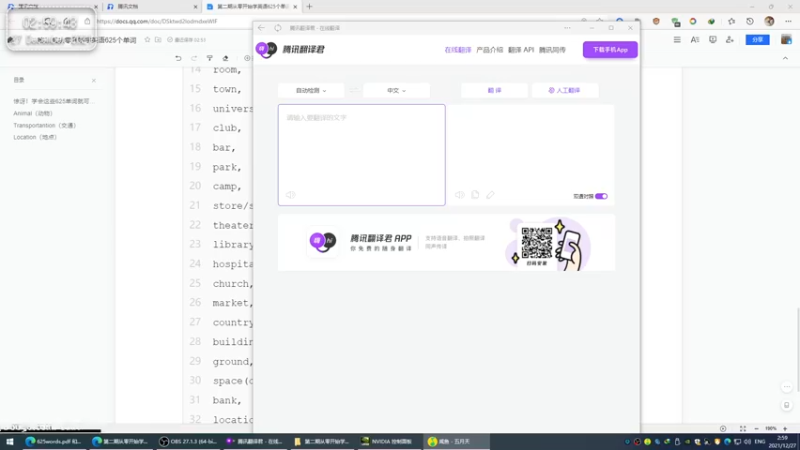Viewport: 800px width, 450px height.
Task: Toggle fullscreen icon in the document status bar
Action: 743,429
